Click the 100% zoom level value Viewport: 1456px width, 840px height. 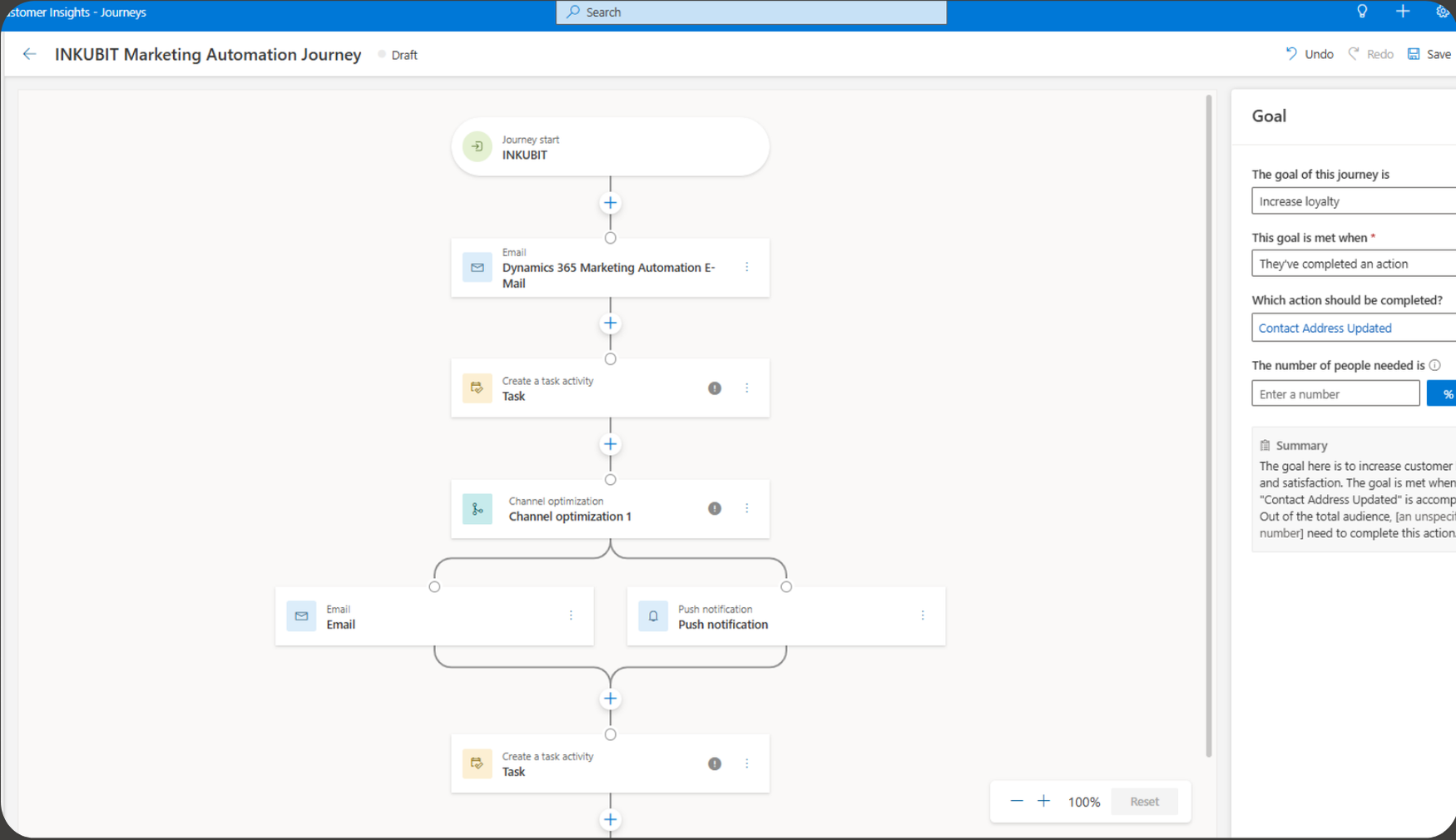(1084, 802)
